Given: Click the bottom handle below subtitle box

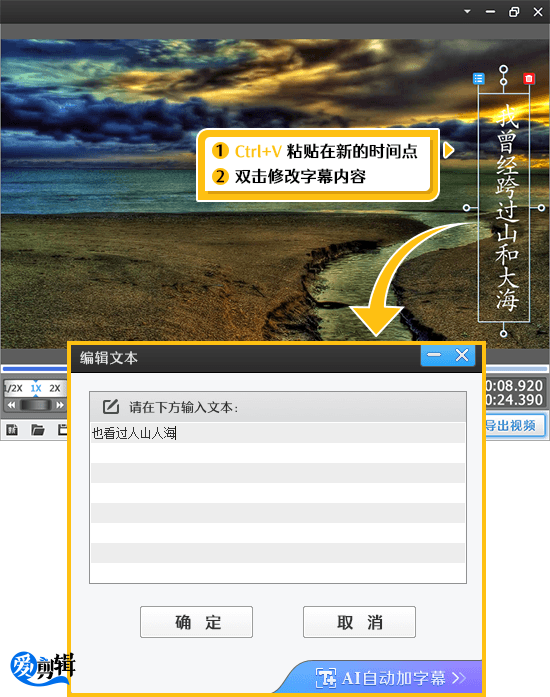Looking at the screenshot, I should (x=503, y=333).
